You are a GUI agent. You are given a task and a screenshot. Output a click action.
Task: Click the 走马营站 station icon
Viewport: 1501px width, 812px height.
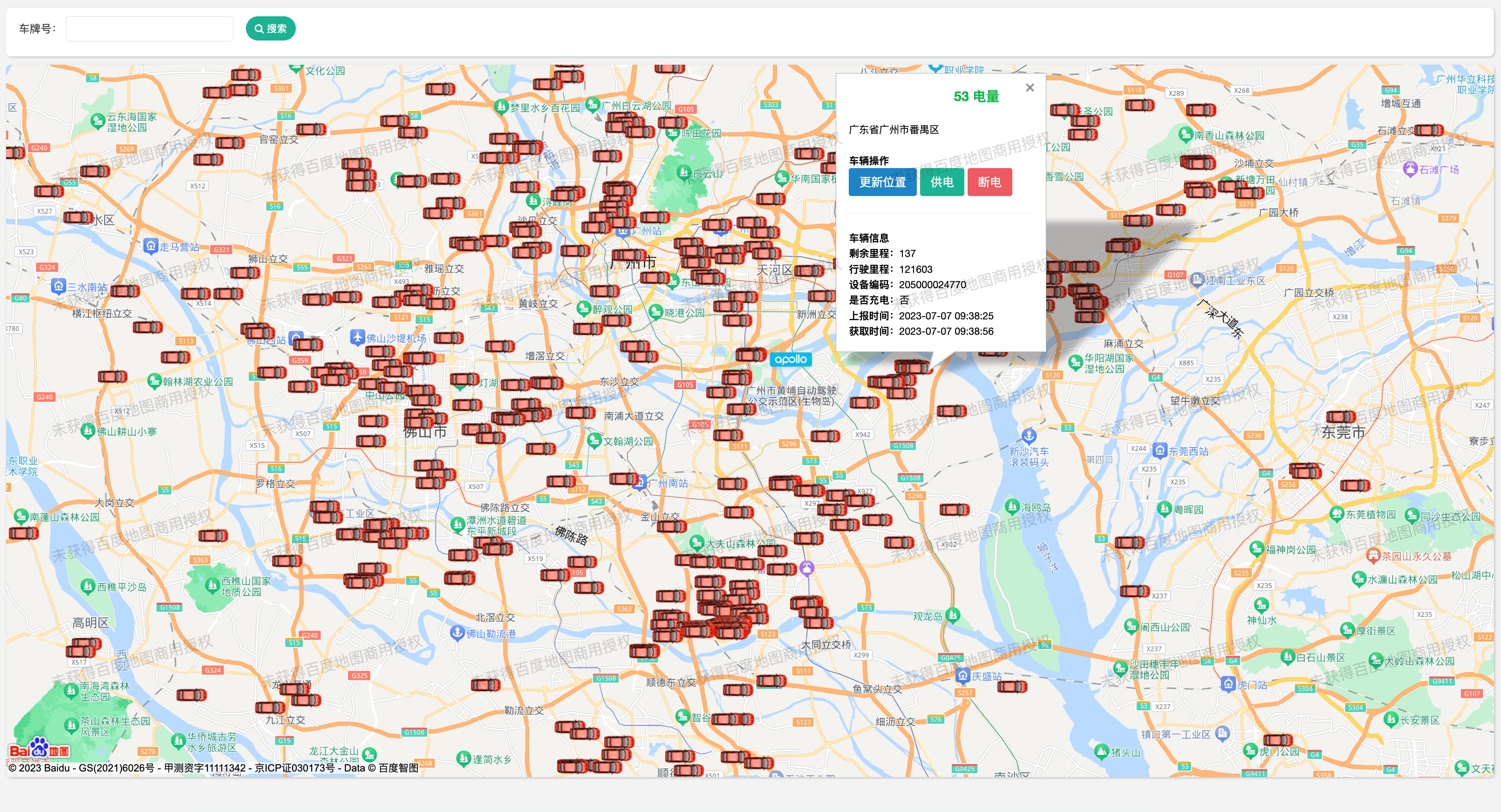pyautogui.click(x=151, y=246)
